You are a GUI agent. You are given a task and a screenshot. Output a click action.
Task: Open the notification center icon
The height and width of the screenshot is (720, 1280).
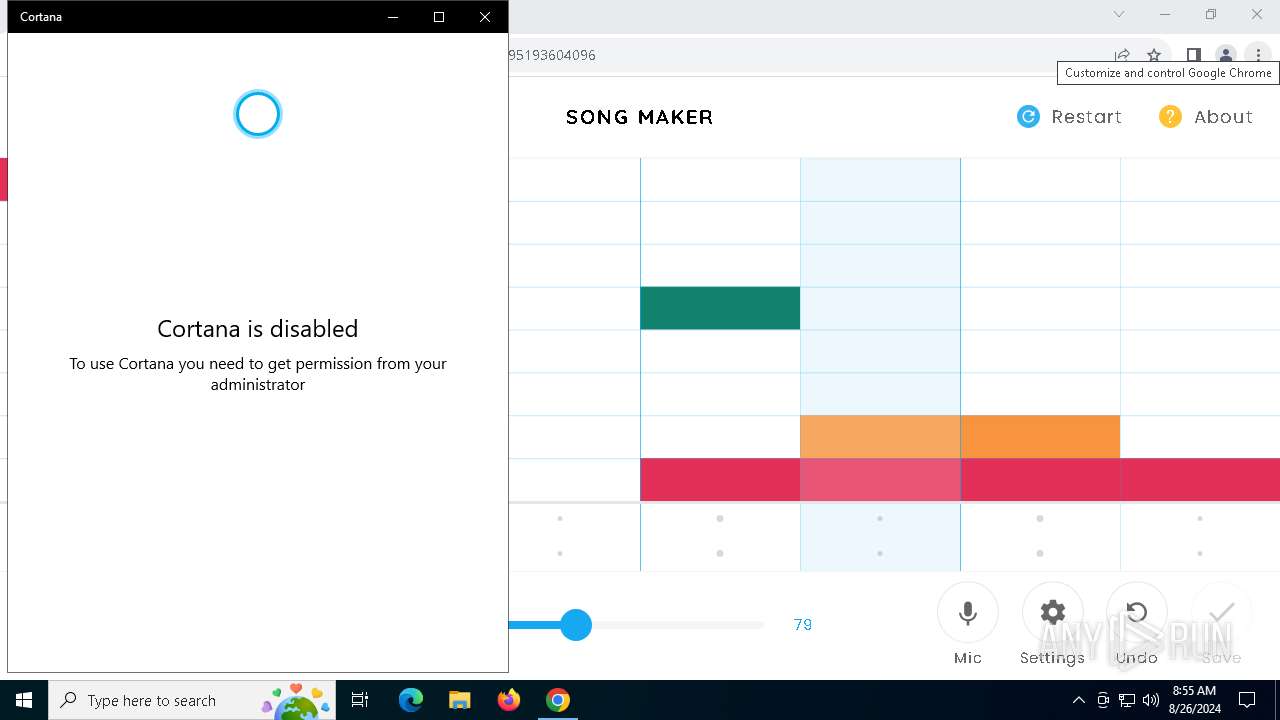coord(1247,700)
